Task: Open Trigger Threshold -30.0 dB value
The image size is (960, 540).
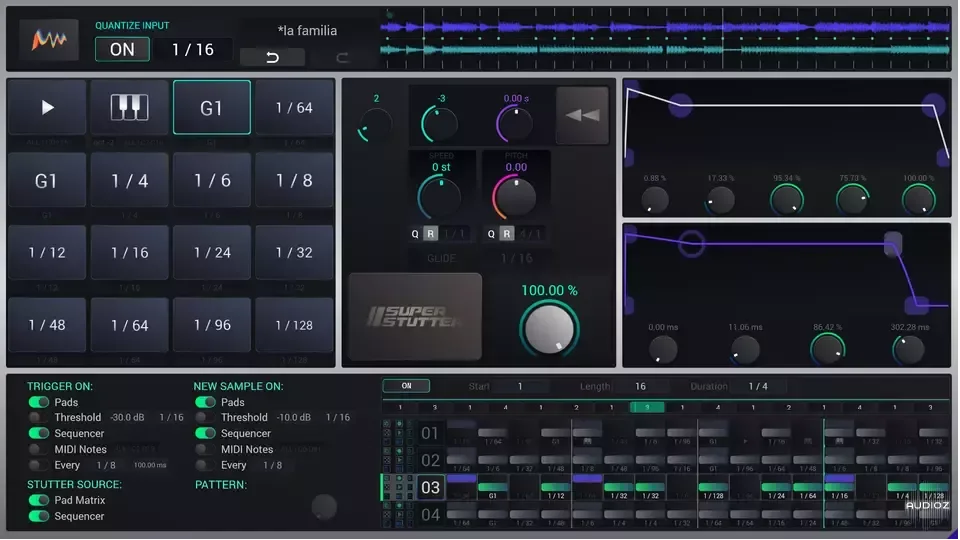Action: point(127,418)
